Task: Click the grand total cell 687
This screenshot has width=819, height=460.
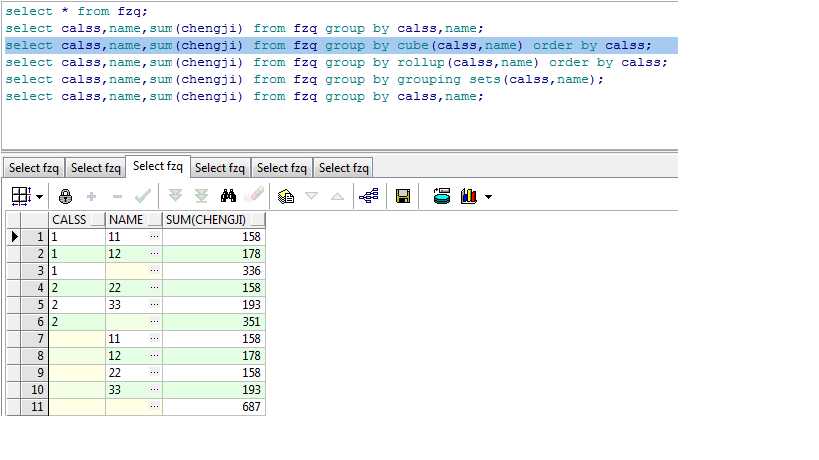Action: coord(214,406)
